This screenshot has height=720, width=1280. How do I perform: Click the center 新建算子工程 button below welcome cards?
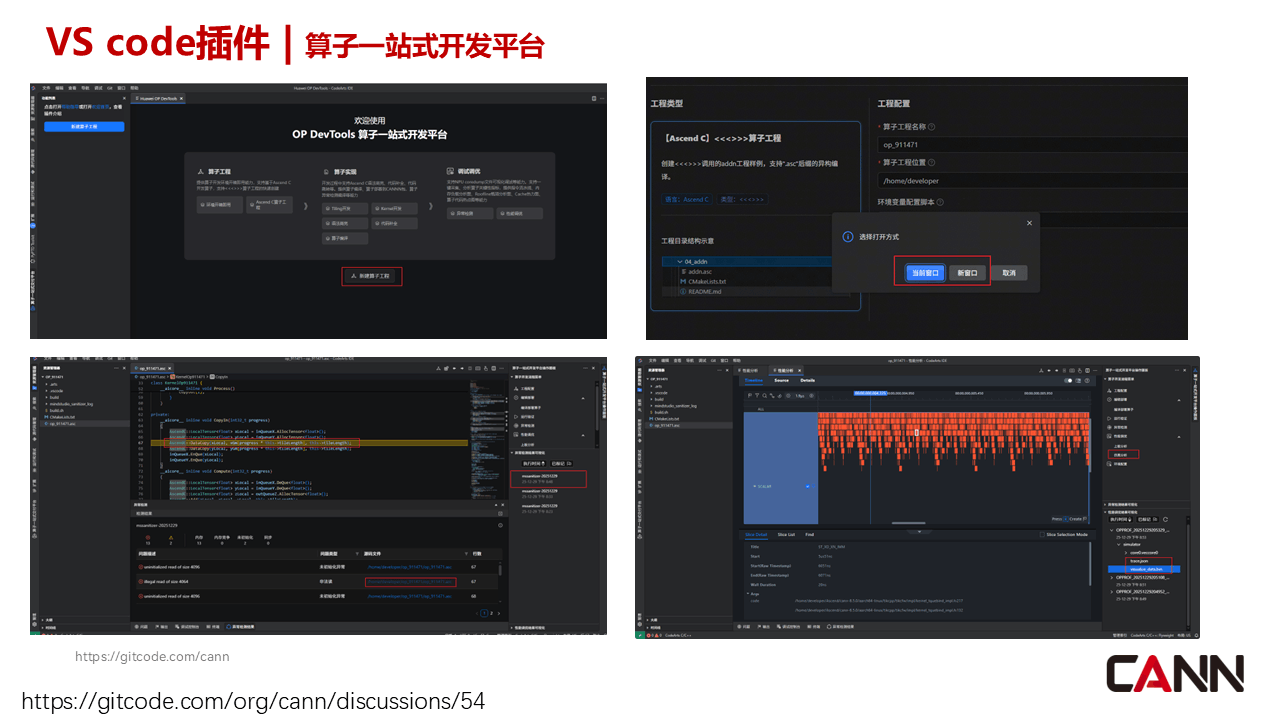click(371, 276)
